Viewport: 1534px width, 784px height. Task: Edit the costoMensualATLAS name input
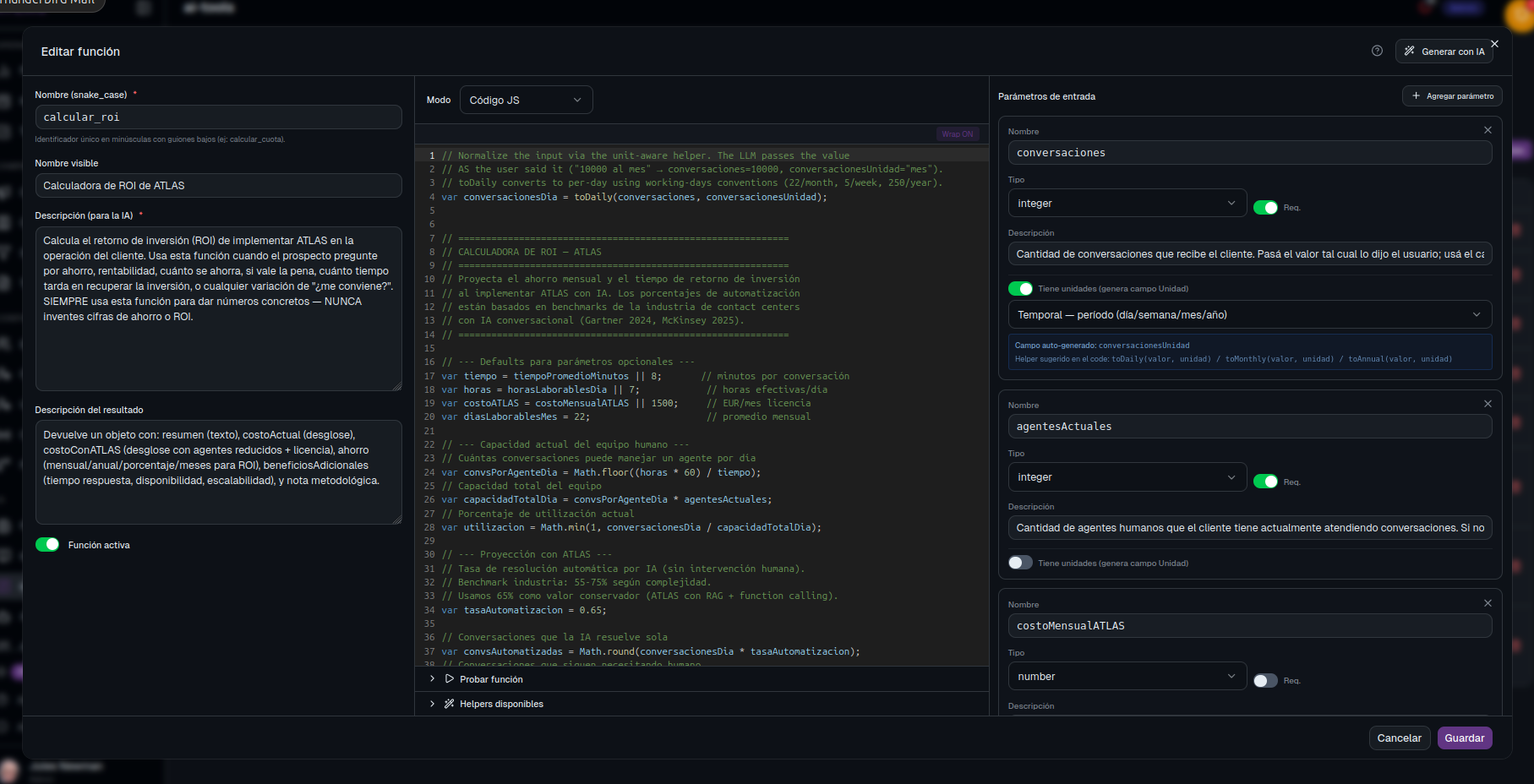(x=1249, y=626)
